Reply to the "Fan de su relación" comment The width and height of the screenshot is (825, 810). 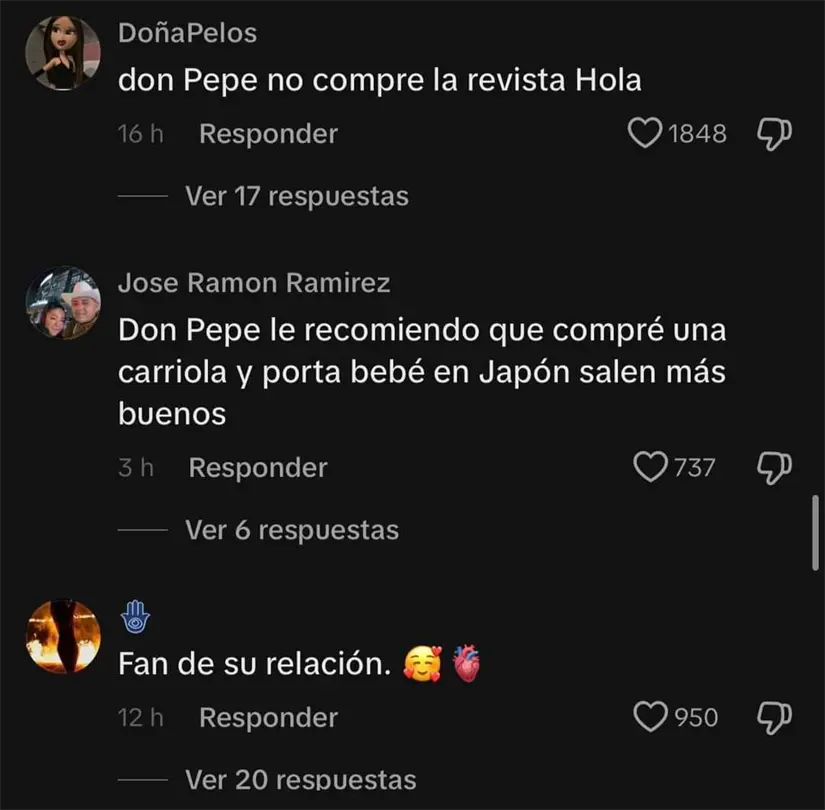(268, 717)
